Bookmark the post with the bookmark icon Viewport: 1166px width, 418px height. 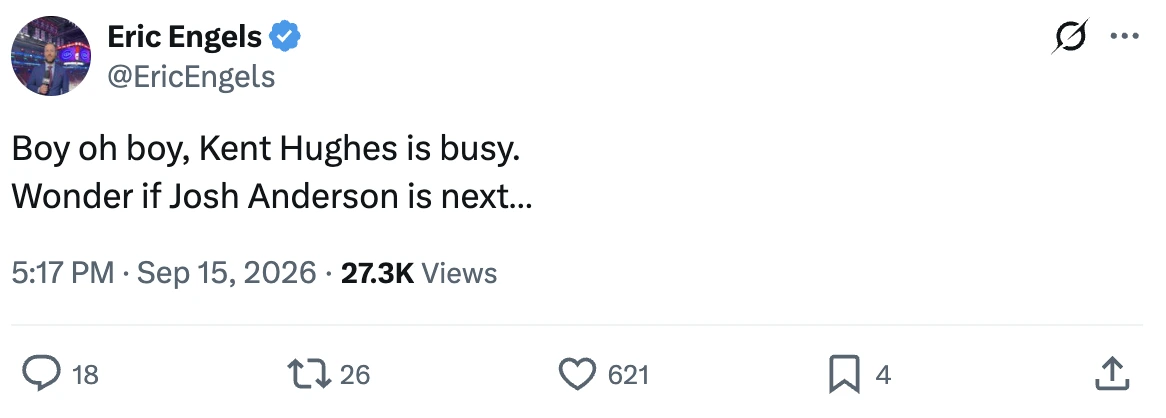coord(844,374)
